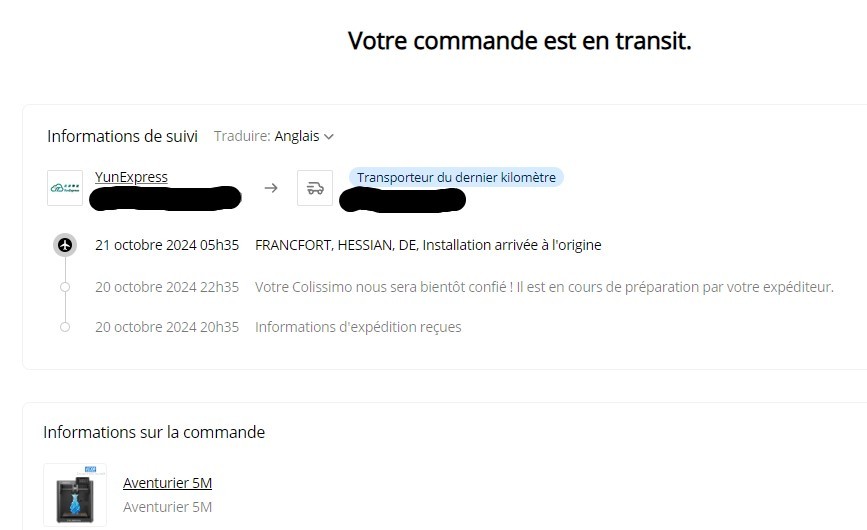The image size is (867, 530).
Task: Click the arrow icon between the two carriers
Action: coord(271,188)
